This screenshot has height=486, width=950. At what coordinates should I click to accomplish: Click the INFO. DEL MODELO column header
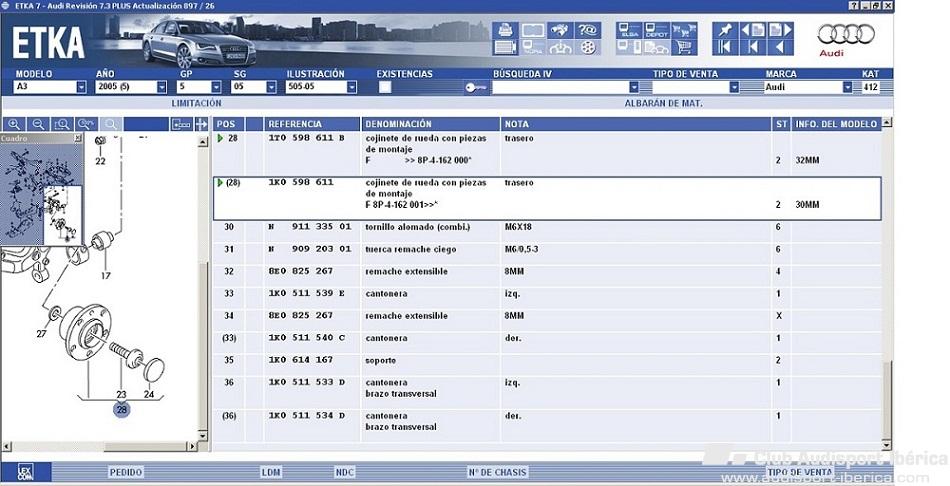(836, 124)
